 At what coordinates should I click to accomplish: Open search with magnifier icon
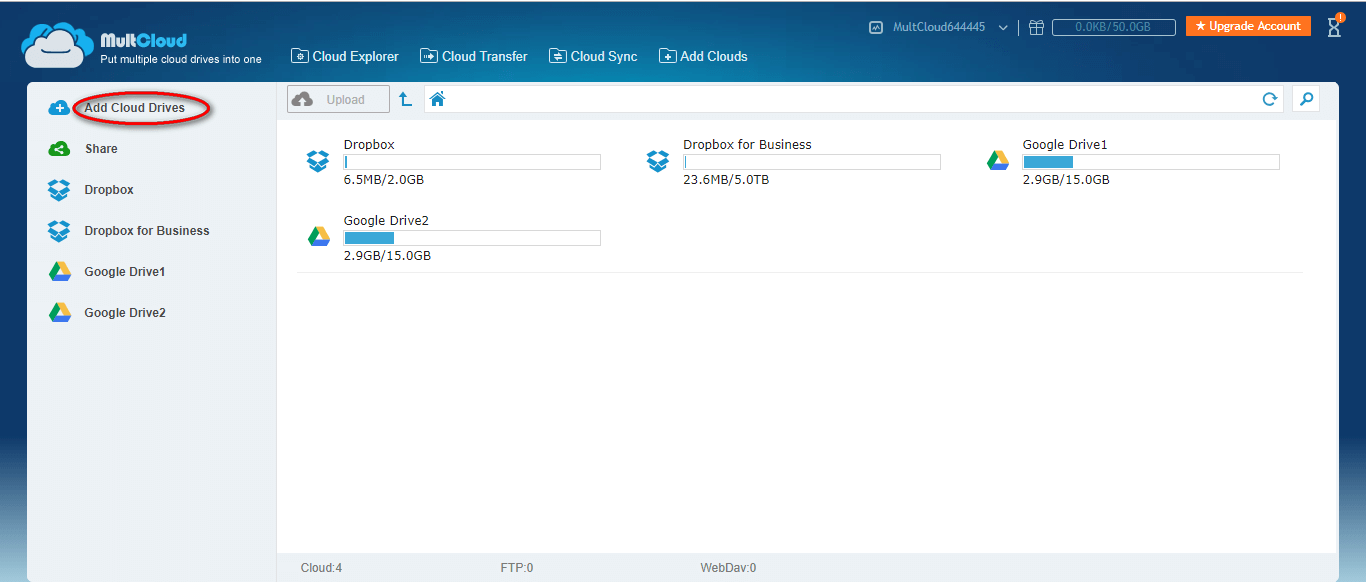[x=1305, y=99]
